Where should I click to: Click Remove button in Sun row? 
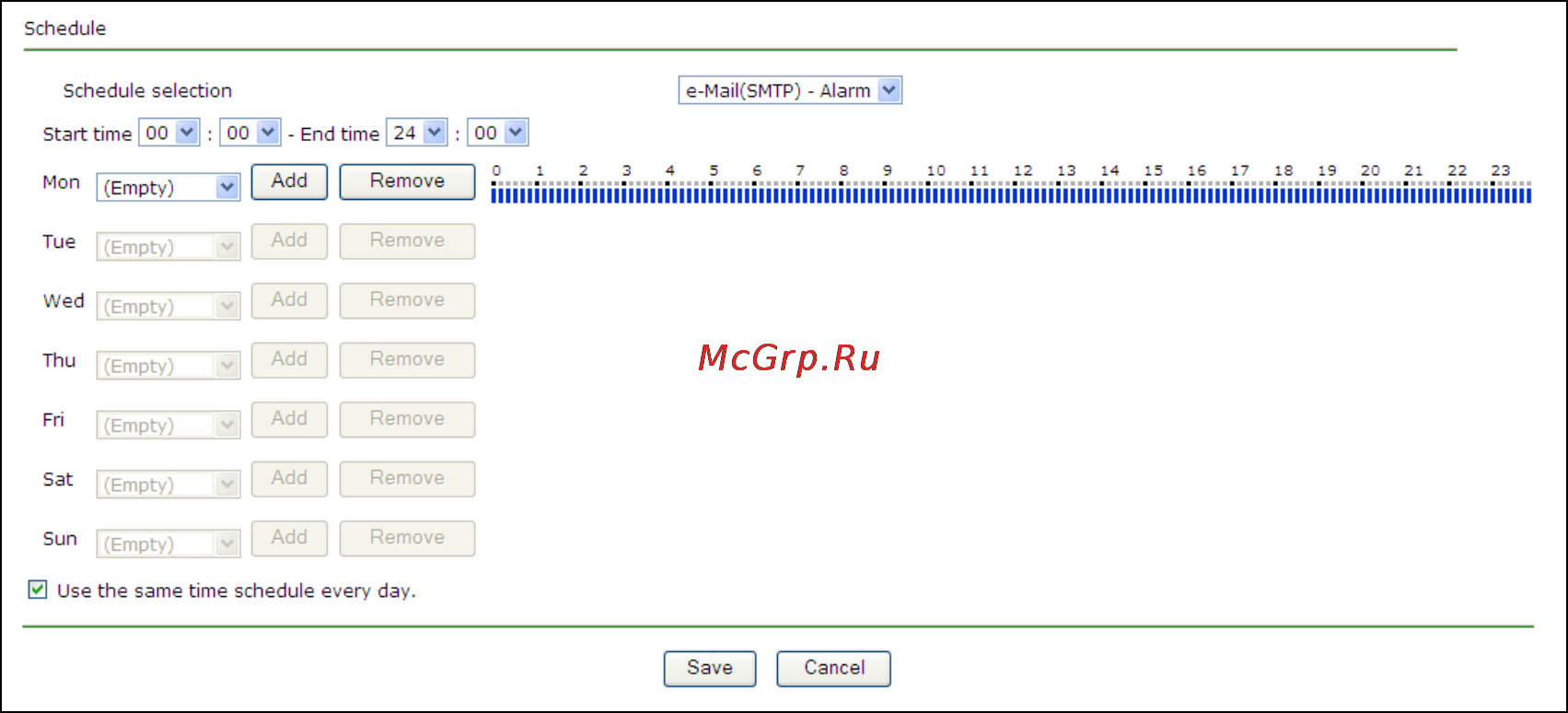click(407, 538)
